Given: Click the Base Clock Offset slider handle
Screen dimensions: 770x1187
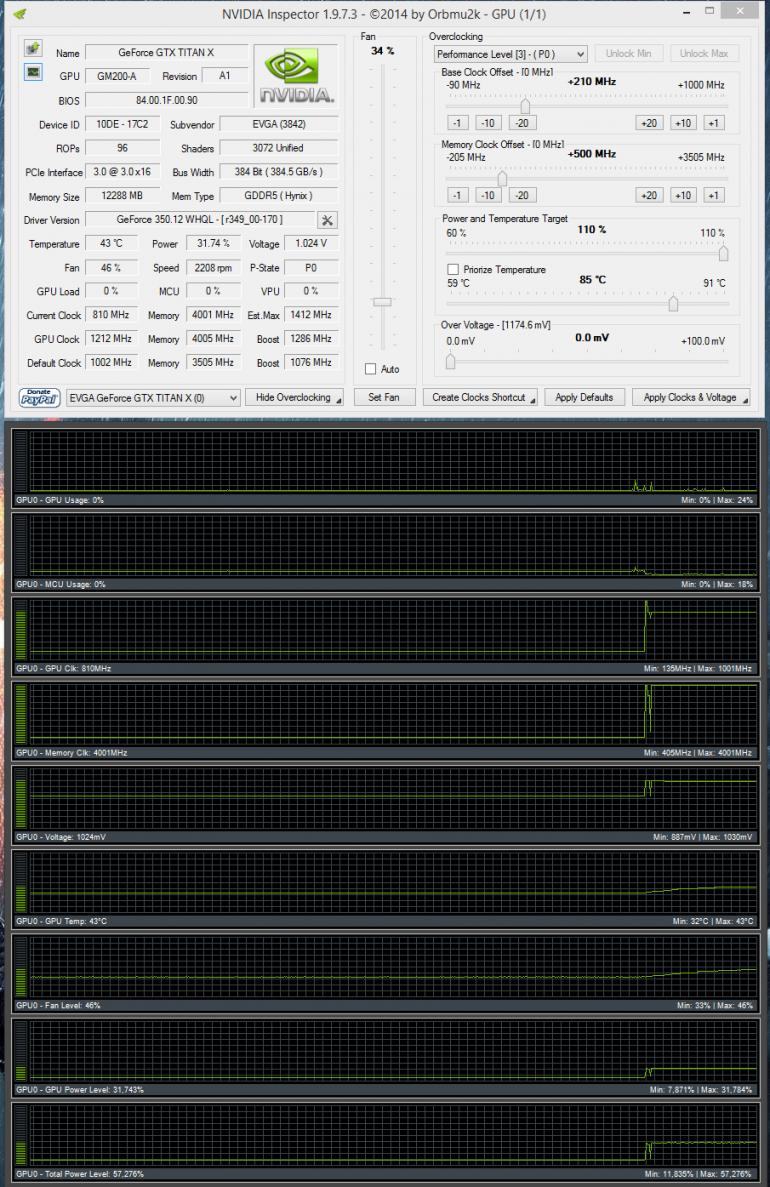Looking at the screenshot, I should click(525, 105).
